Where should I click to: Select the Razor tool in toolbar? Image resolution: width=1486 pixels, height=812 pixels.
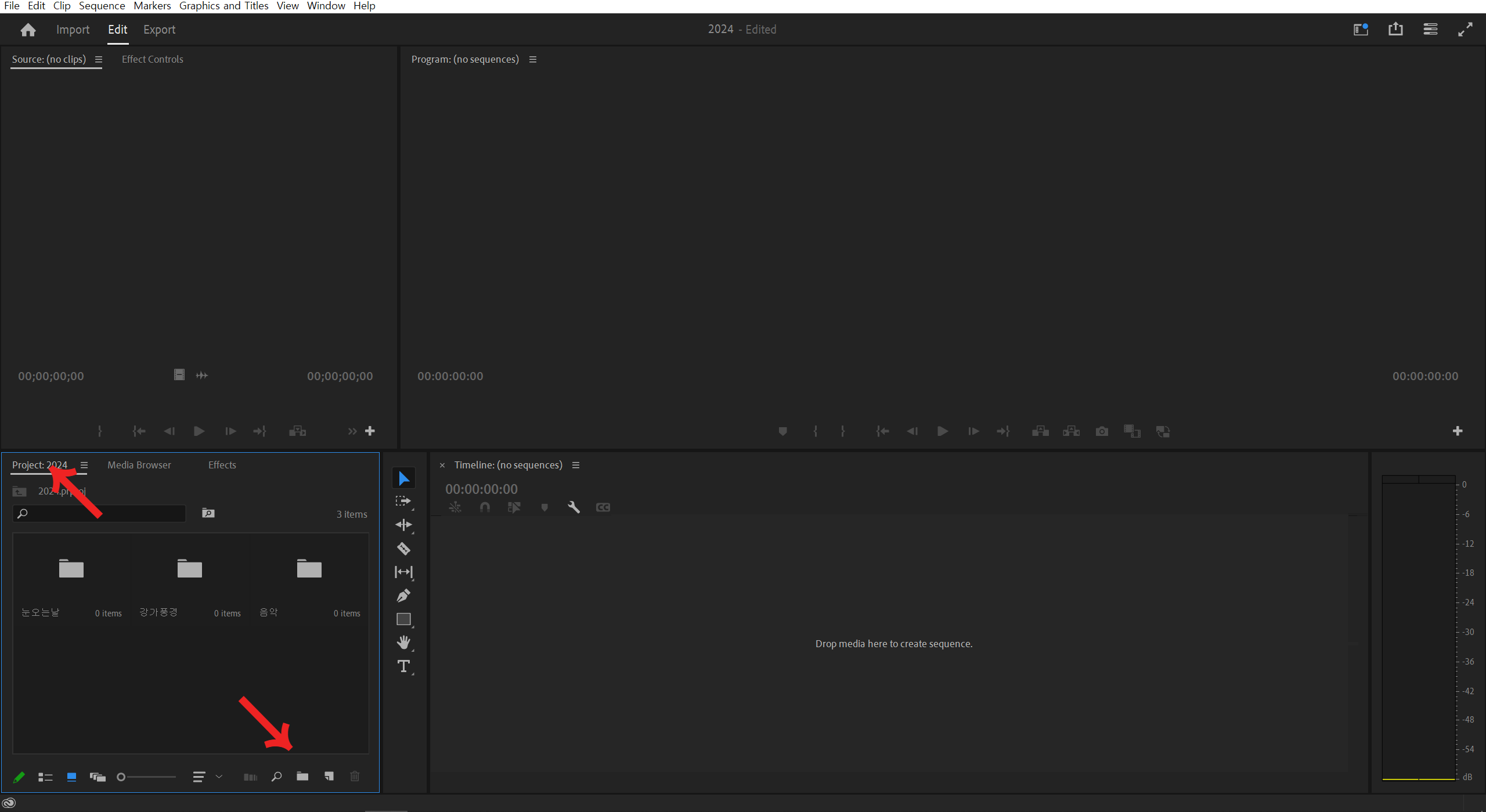pos(404,549)
